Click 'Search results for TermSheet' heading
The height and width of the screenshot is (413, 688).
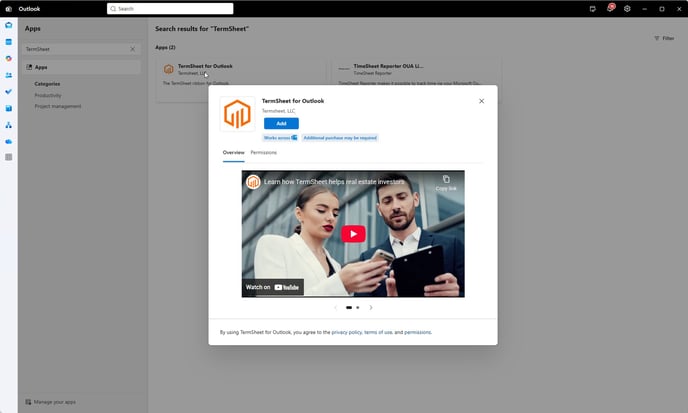[x=202, y=29]
